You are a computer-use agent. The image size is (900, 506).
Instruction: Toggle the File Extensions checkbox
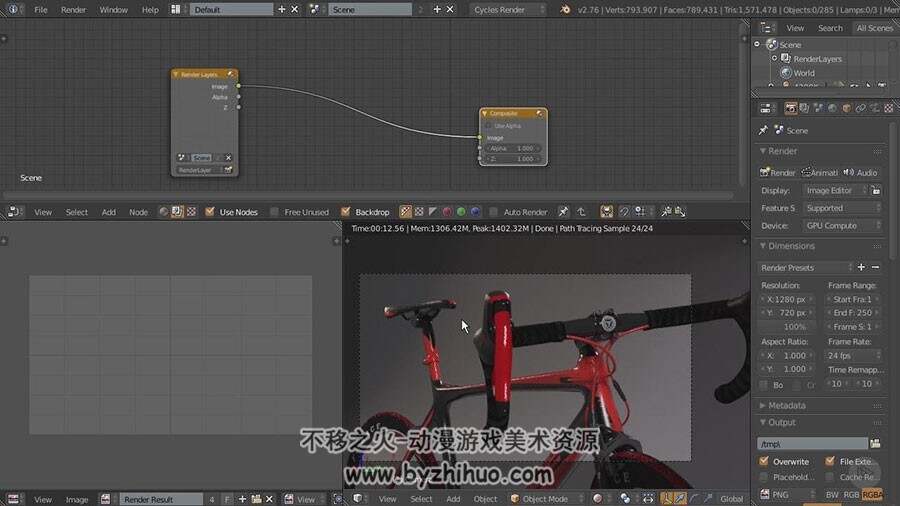pyautogui.click(x=830, y=461)
